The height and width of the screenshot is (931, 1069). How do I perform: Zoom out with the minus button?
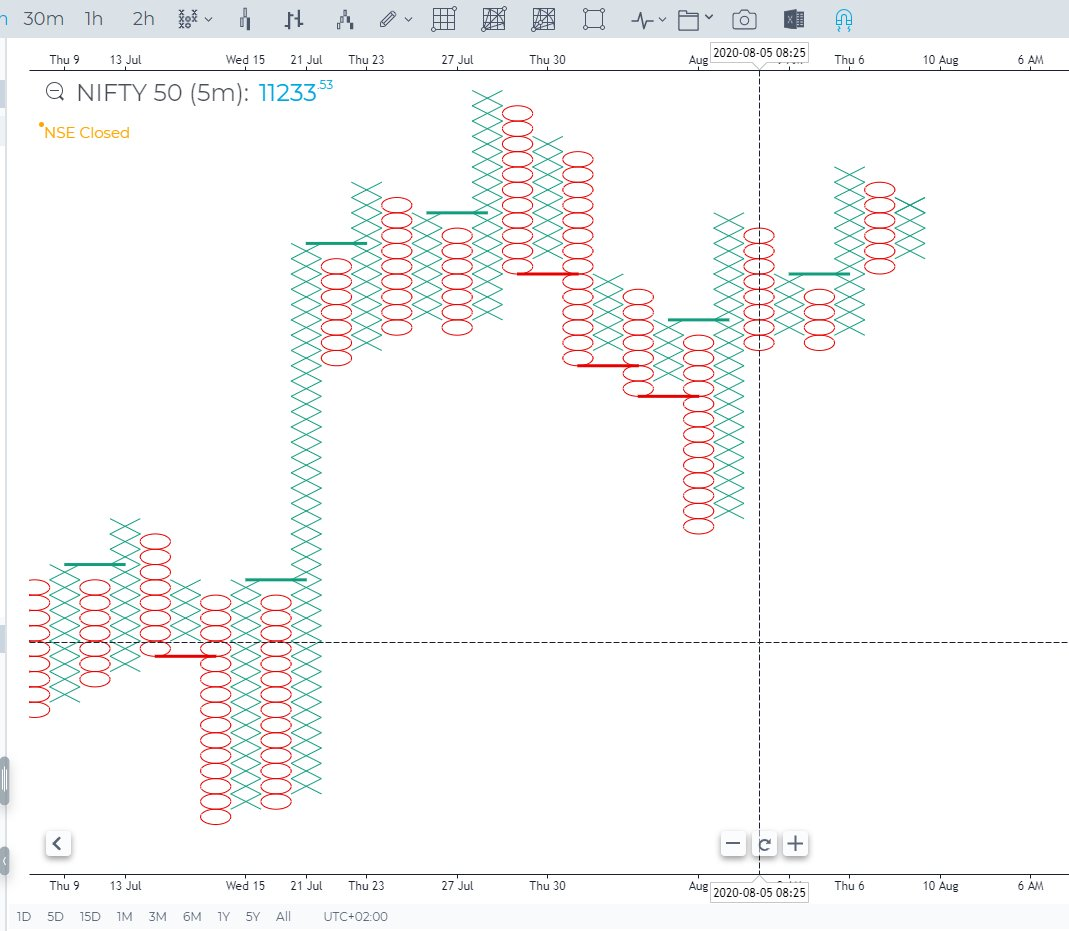[733, 844]
